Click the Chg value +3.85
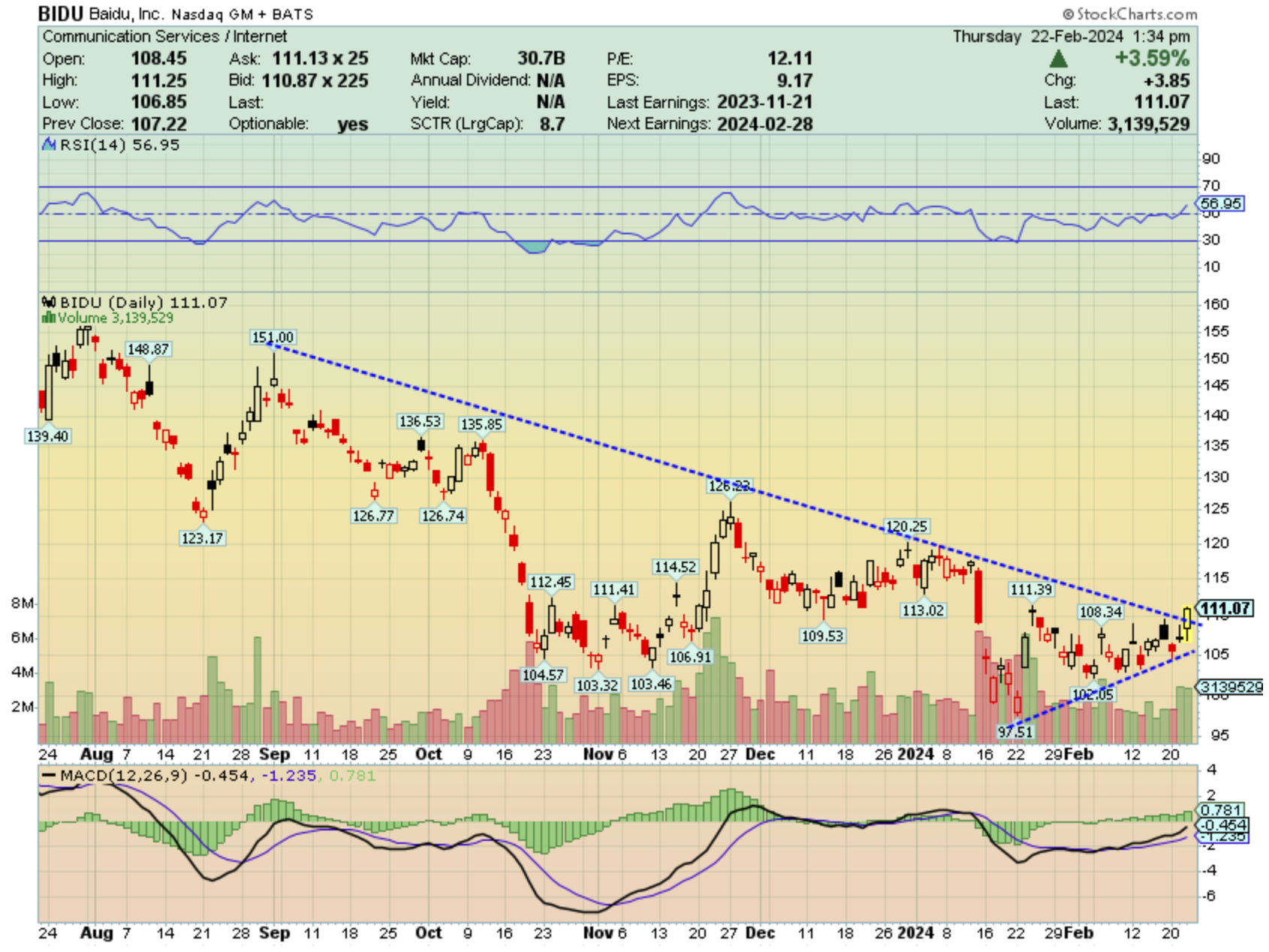This screenshot has width=1269, height=952. [x=1167, y=80]
